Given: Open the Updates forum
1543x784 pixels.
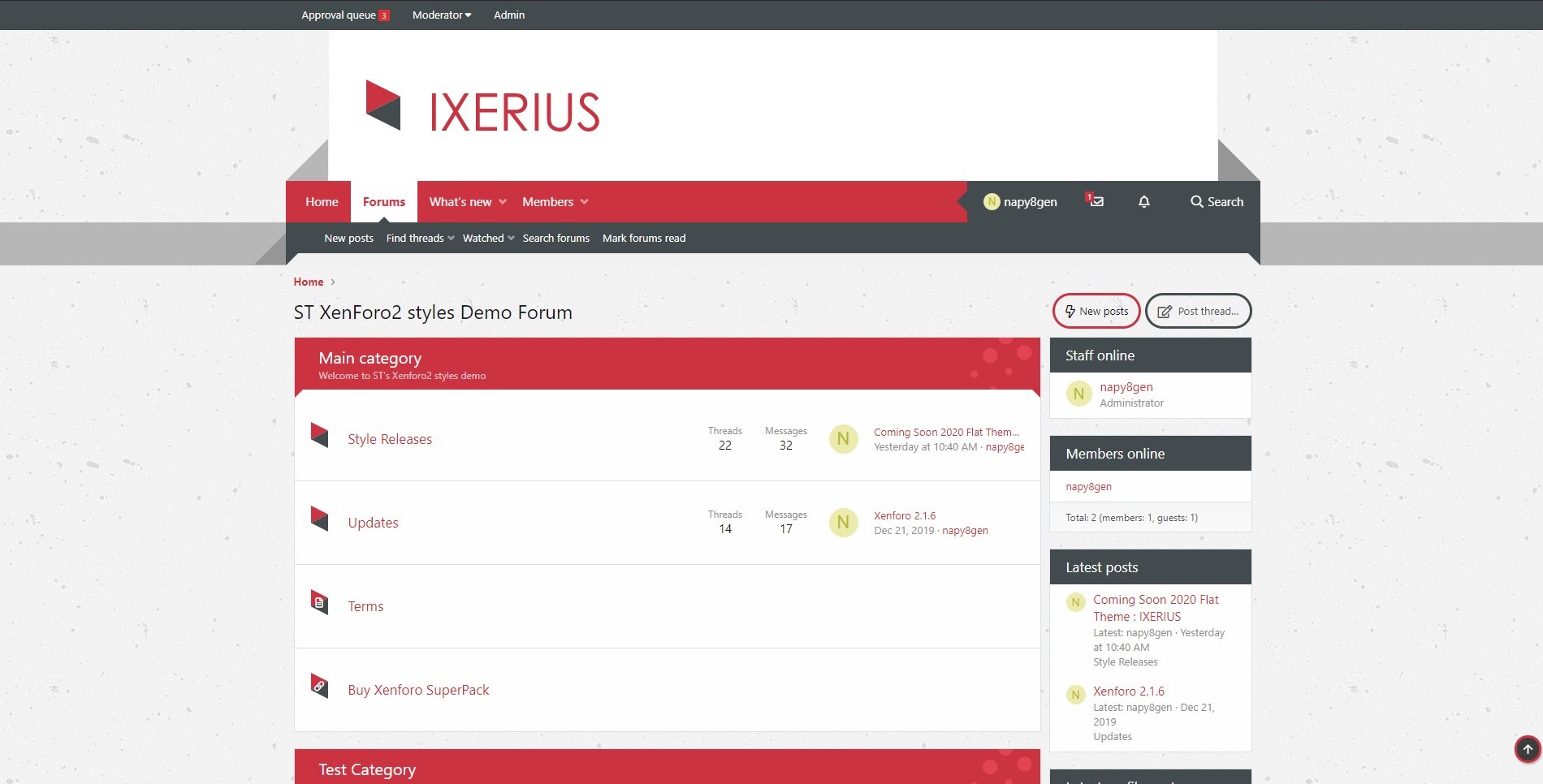Looking at the screenshot, I should (x=373, y=523).
